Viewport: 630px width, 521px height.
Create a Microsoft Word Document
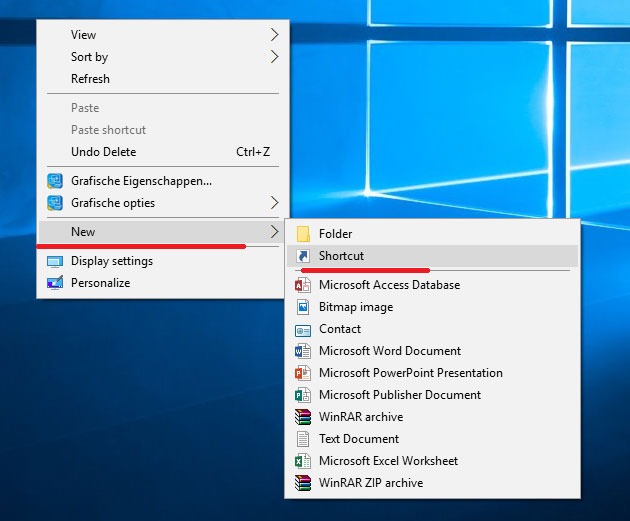point(432,351)
